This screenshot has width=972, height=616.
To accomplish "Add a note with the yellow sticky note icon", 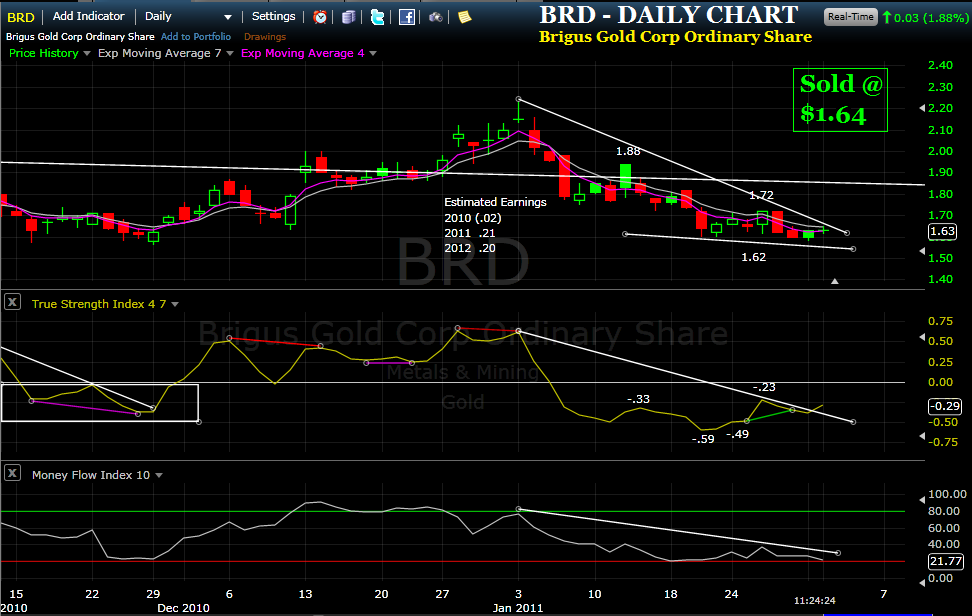I will coord(464,17).
